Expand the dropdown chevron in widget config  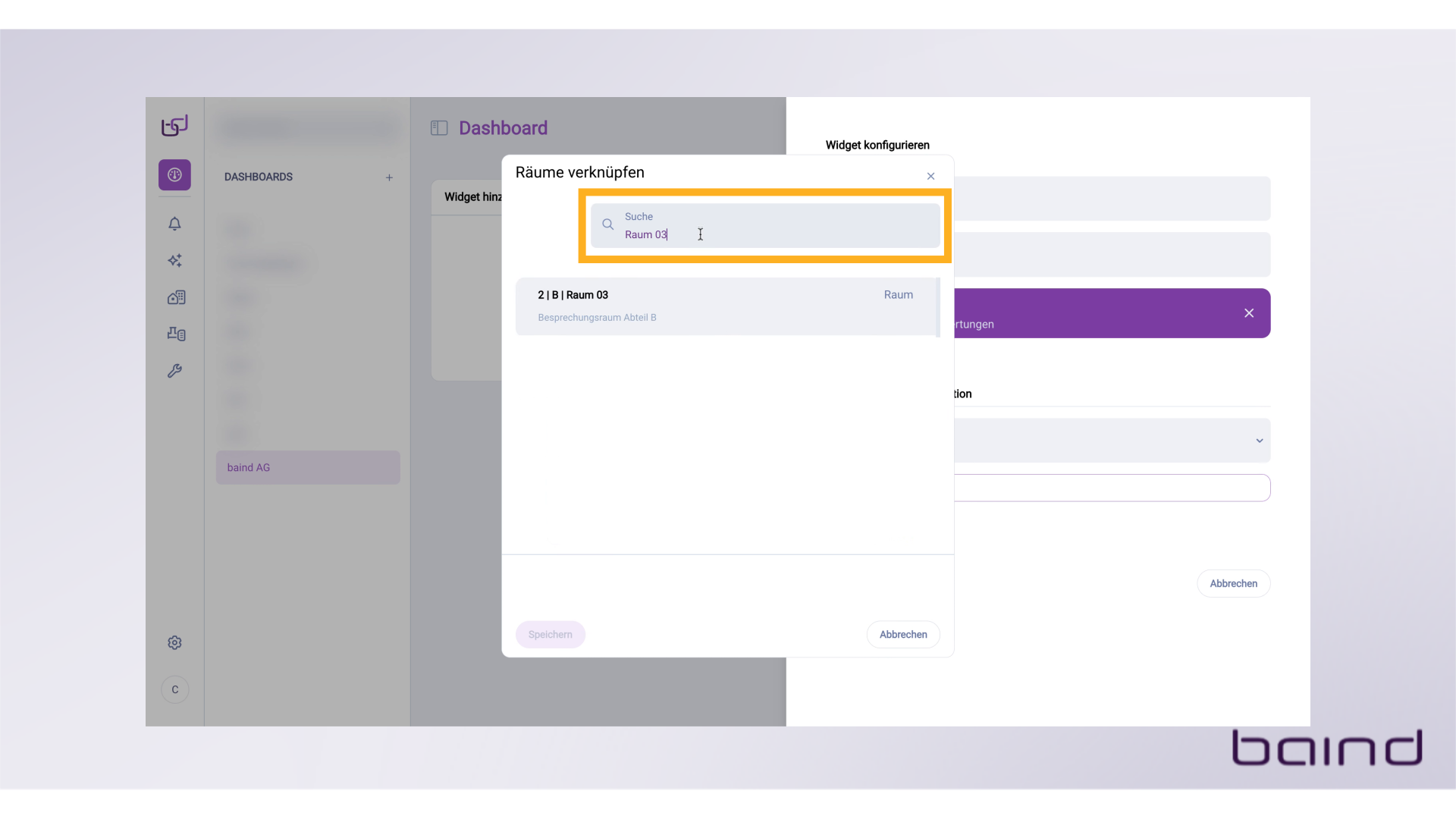pos(1259,441)
